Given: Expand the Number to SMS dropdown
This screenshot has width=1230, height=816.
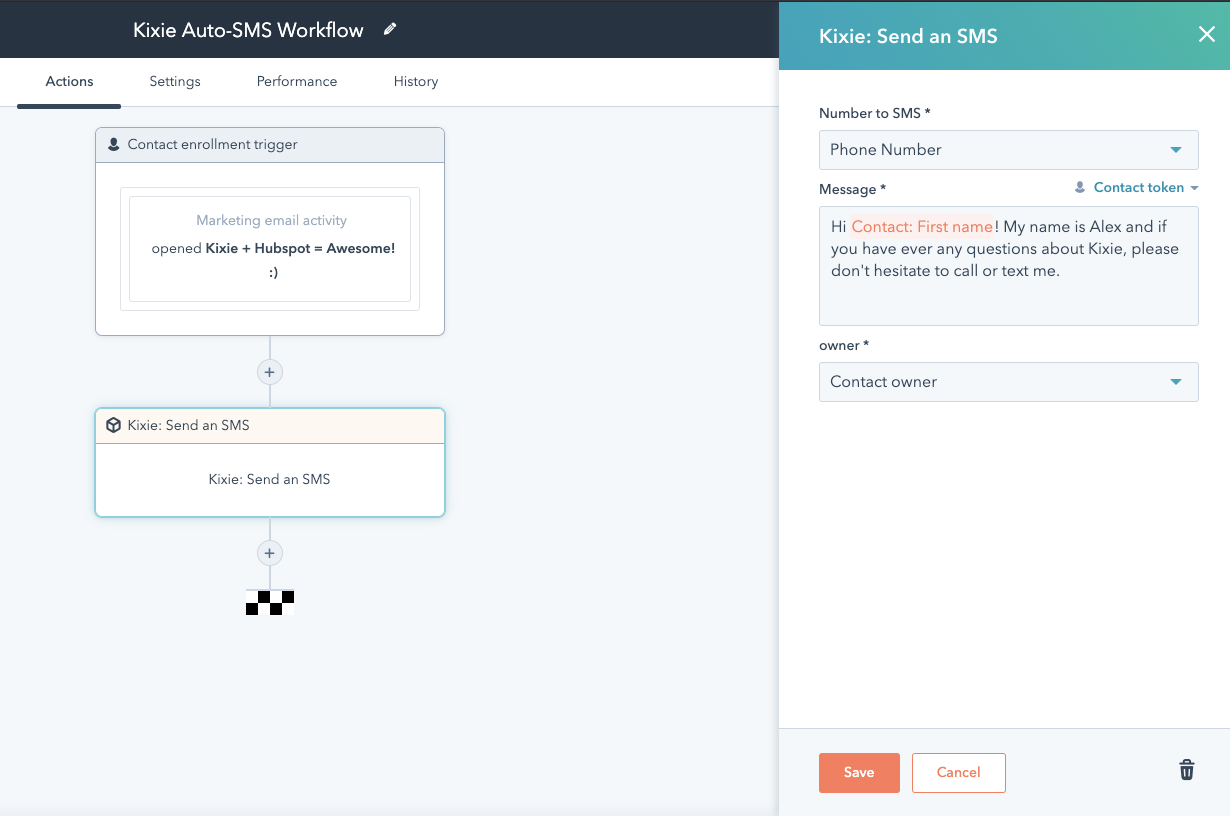Looking at the screenshot, I should click(x=1008, y=150).
